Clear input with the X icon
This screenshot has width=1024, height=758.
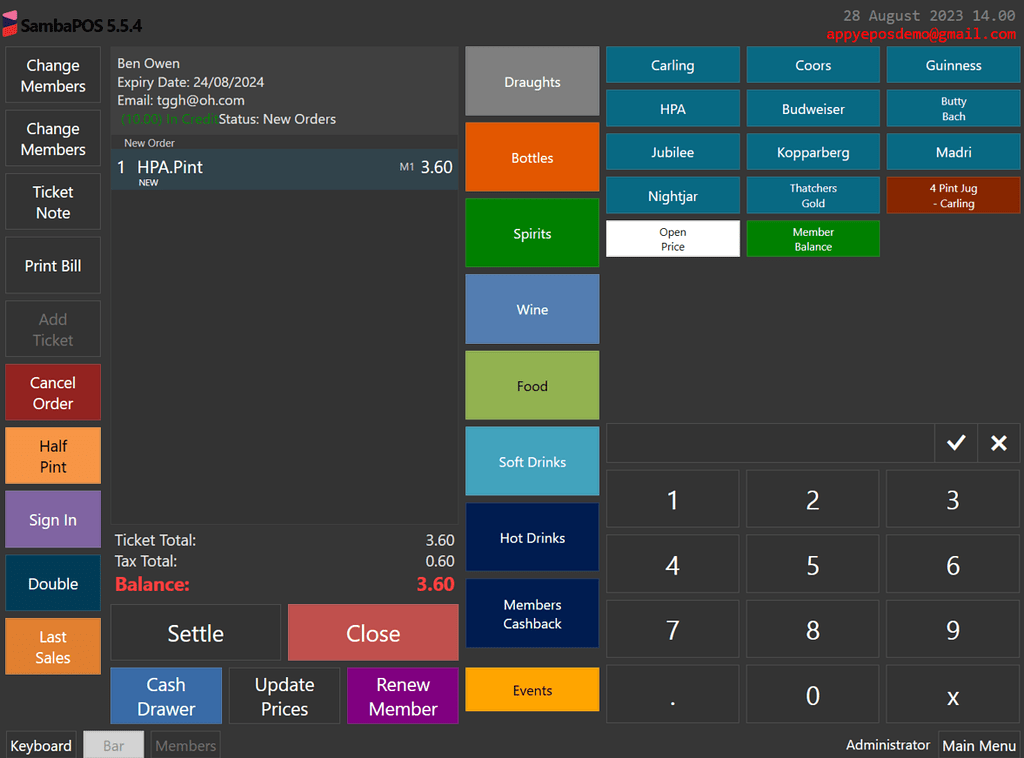point(997,443)
